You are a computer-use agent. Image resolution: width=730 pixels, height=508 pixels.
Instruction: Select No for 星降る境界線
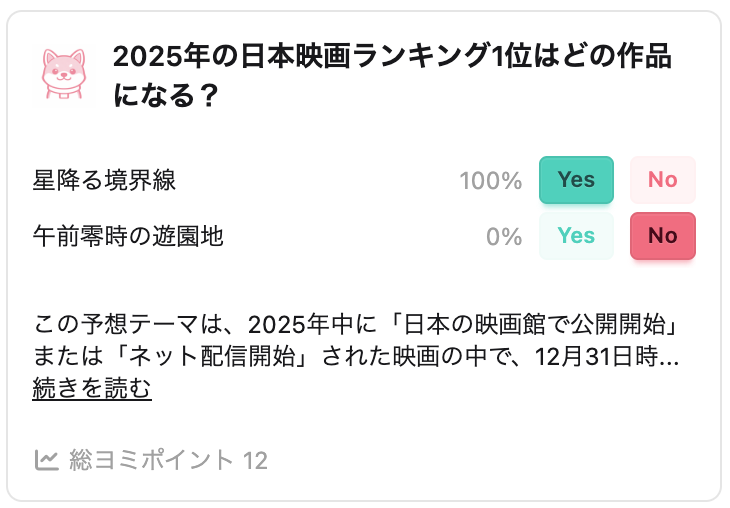(x=662, y=180)
